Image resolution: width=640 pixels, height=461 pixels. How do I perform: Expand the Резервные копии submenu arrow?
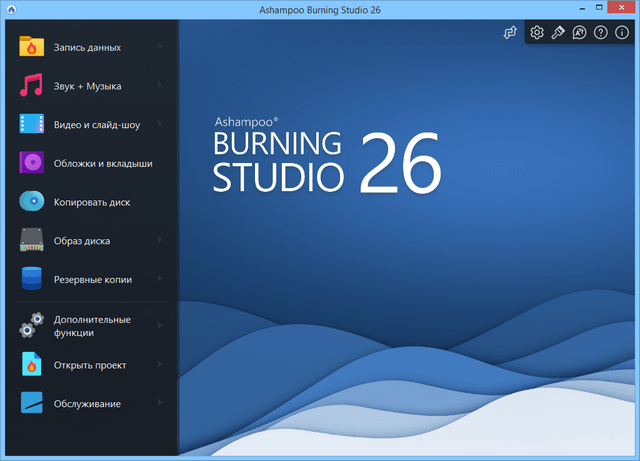click(160, 280)
